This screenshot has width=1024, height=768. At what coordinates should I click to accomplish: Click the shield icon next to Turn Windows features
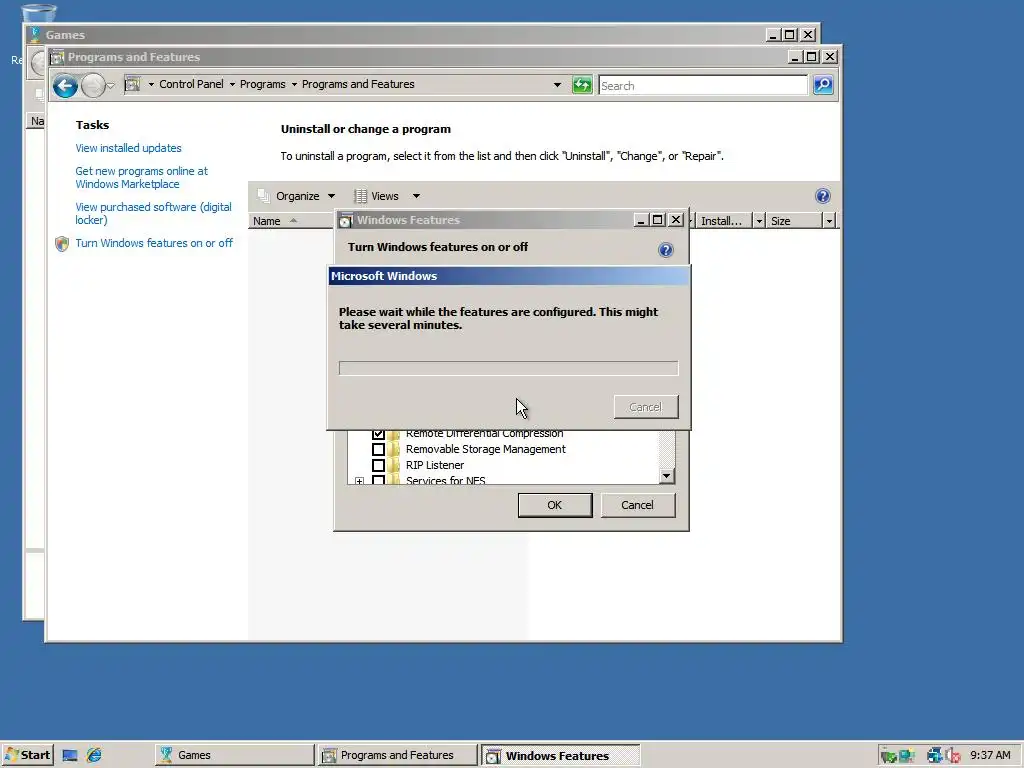point(62,244)
